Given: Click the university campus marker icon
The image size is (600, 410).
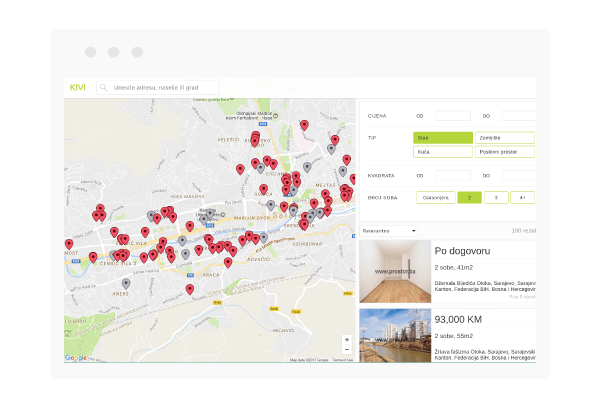Looking at the screenshot, I should (223, 214).
